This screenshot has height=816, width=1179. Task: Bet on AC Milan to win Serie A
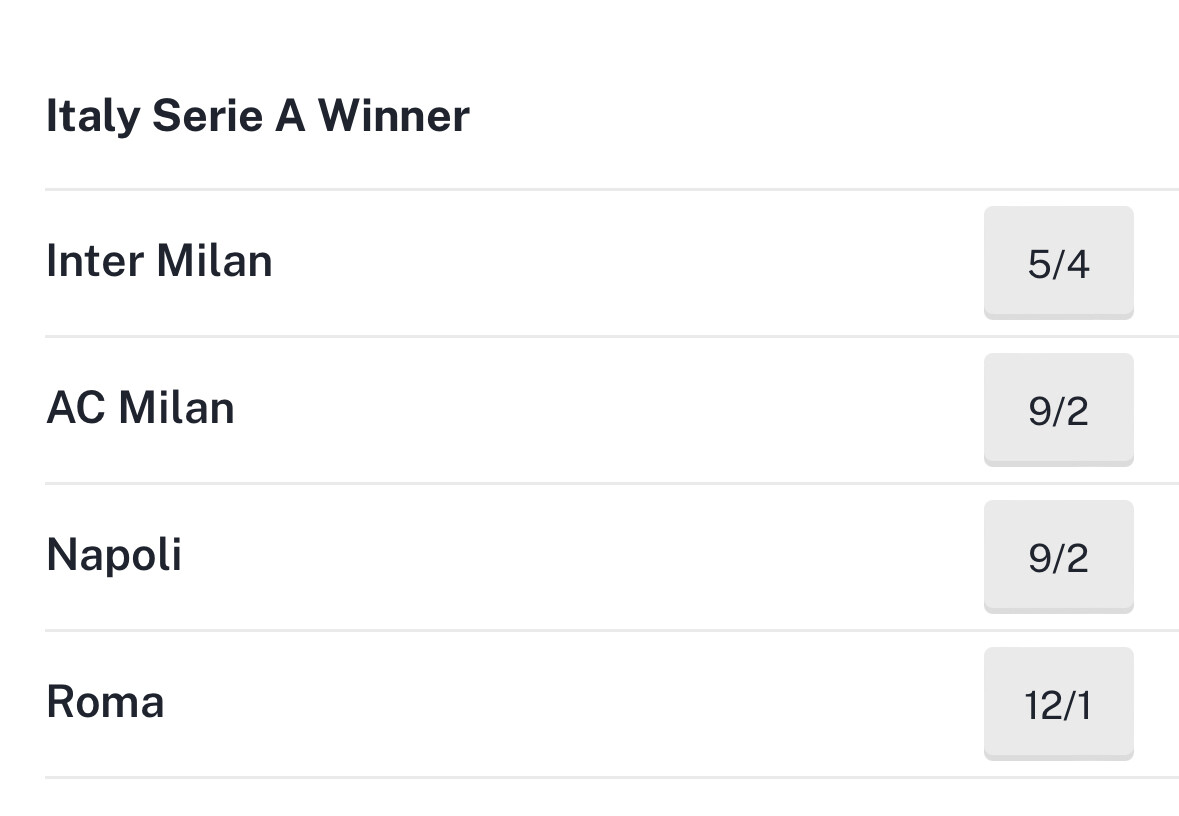click(1058, 410)
